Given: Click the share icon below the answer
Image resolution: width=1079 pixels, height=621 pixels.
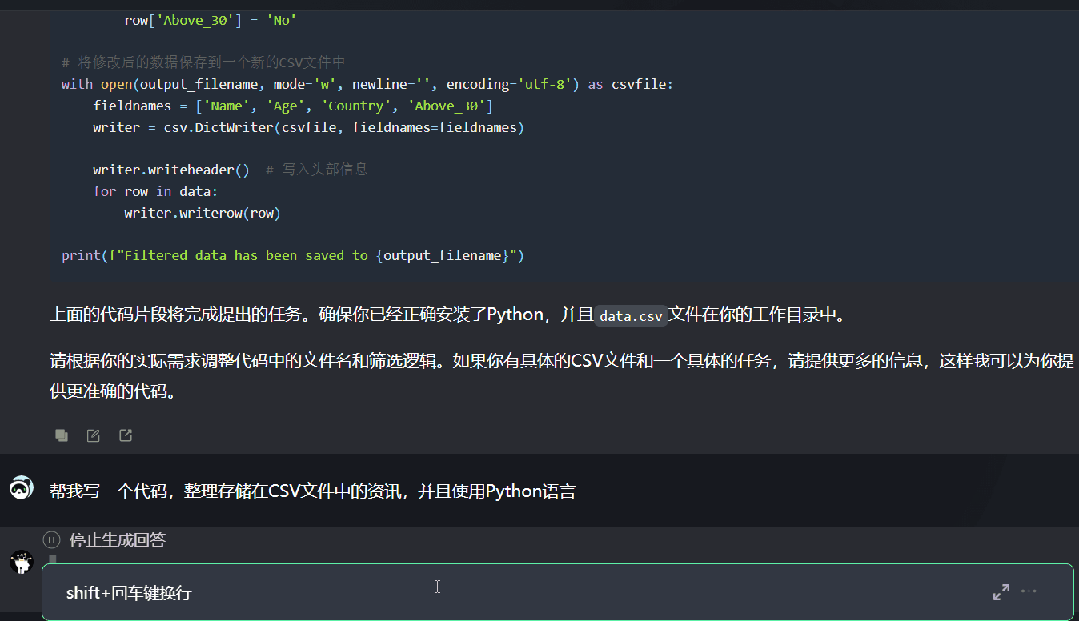Looking at the screenshot, I should [125, 435].
